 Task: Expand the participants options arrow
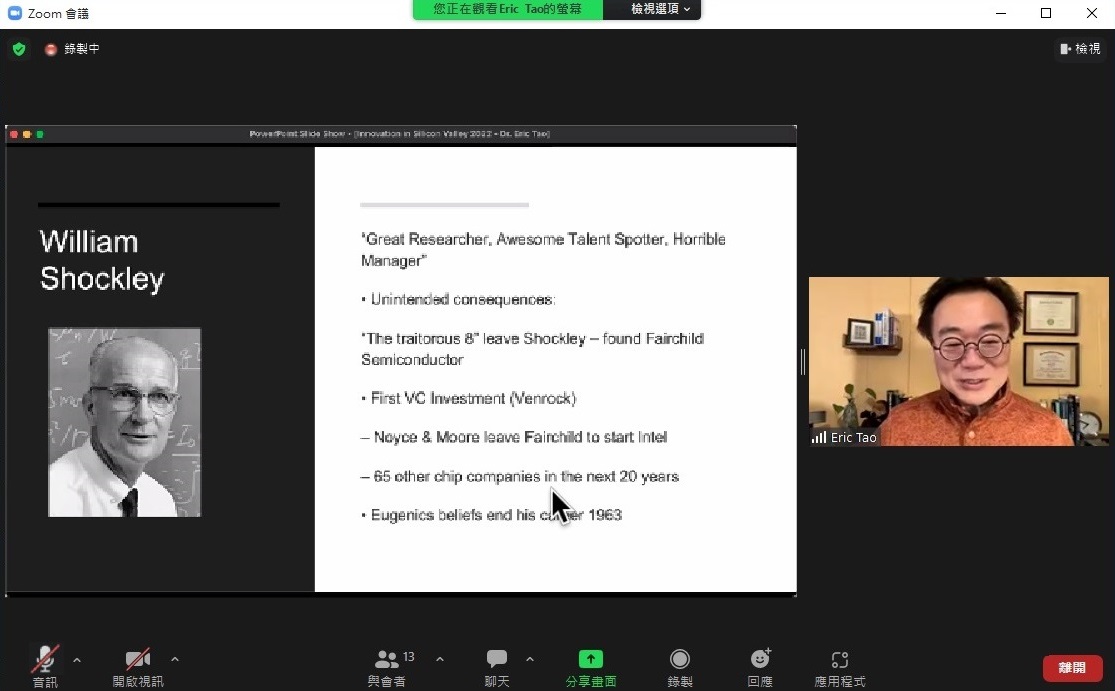point(440,659)
